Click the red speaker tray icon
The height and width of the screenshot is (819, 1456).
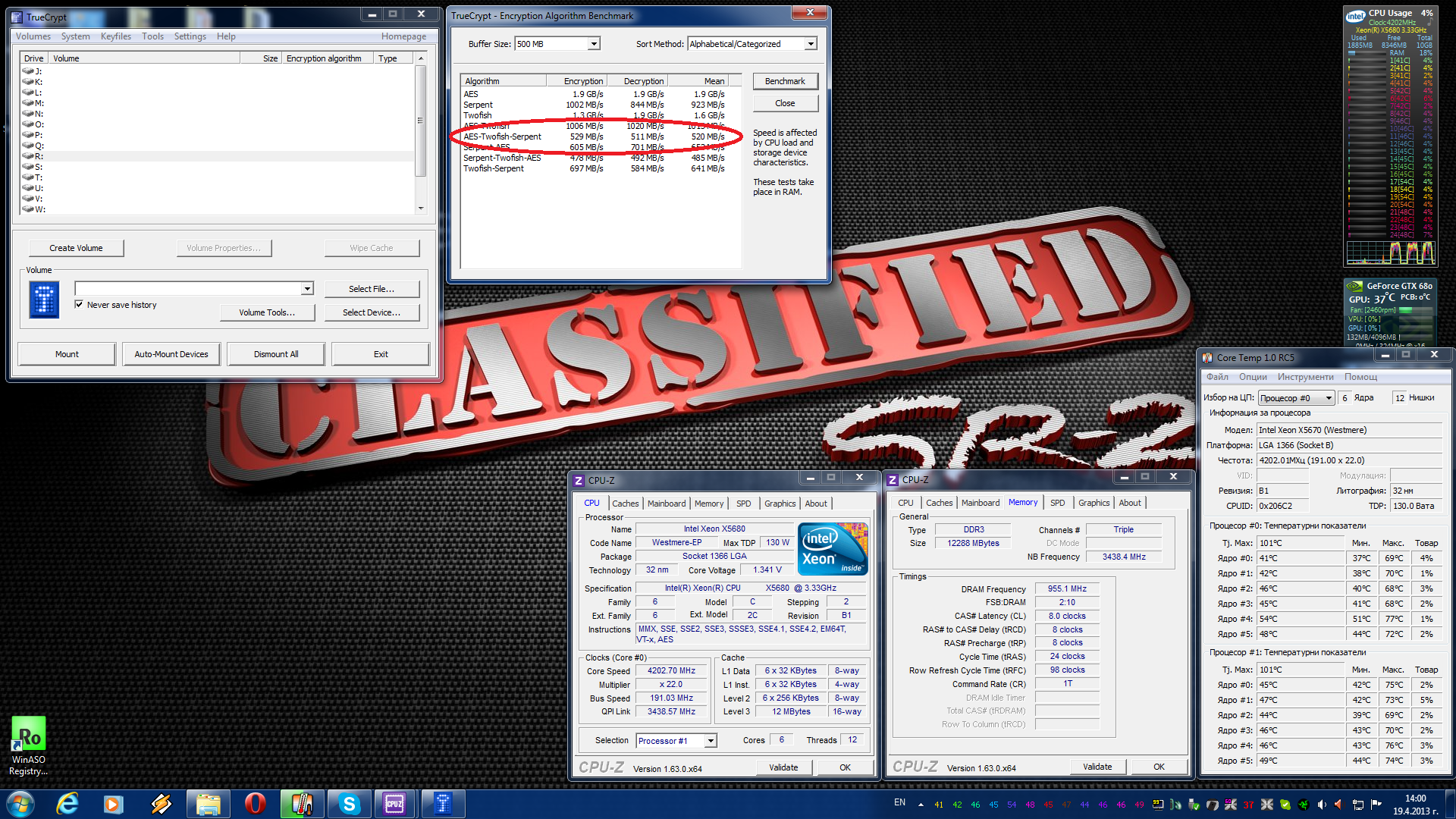tap(1339, 805)
